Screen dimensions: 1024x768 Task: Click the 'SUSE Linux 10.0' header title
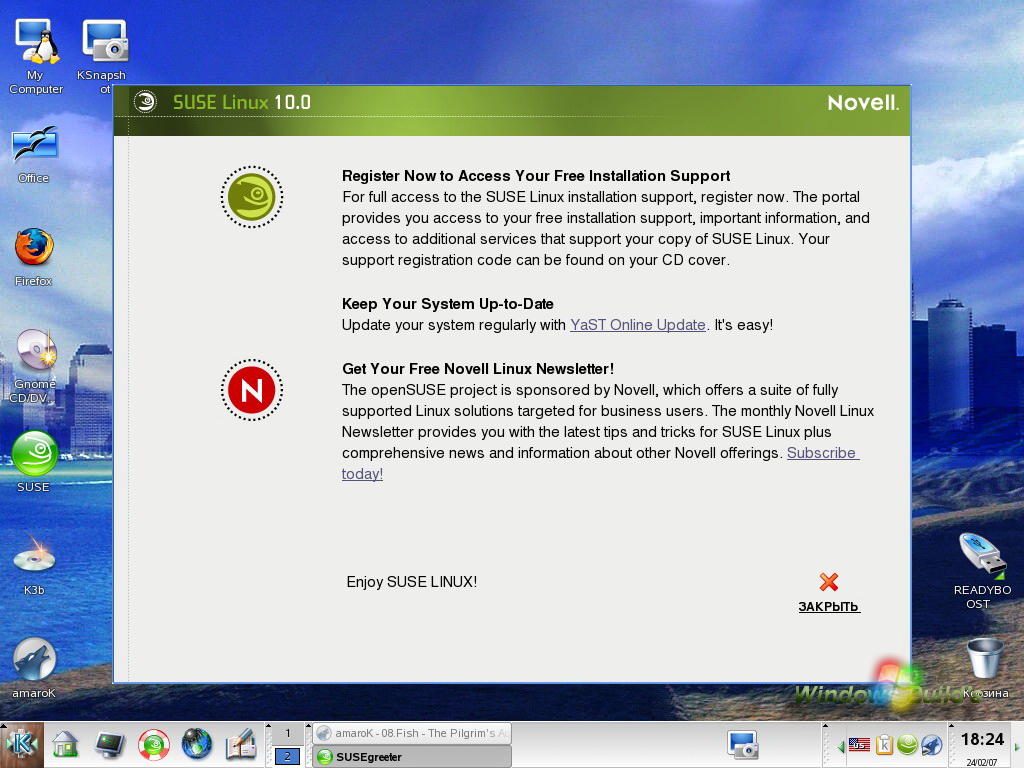[242, 103]
